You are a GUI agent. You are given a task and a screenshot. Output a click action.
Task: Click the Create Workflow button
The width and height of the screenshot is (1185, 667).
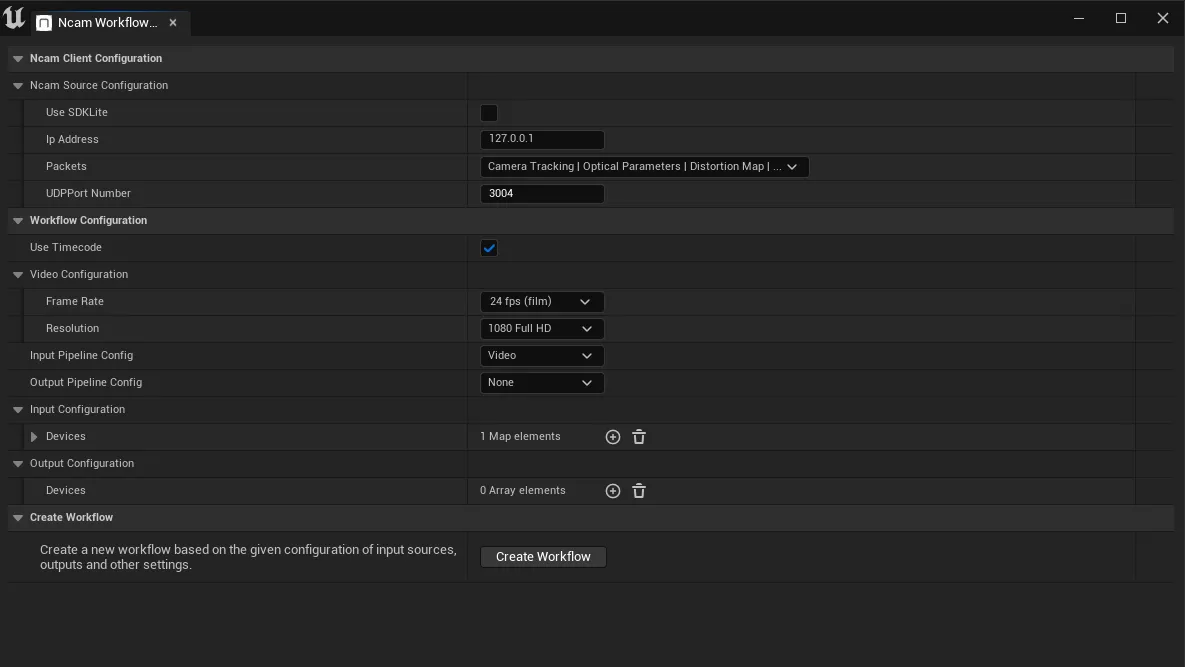click(543, 557)
